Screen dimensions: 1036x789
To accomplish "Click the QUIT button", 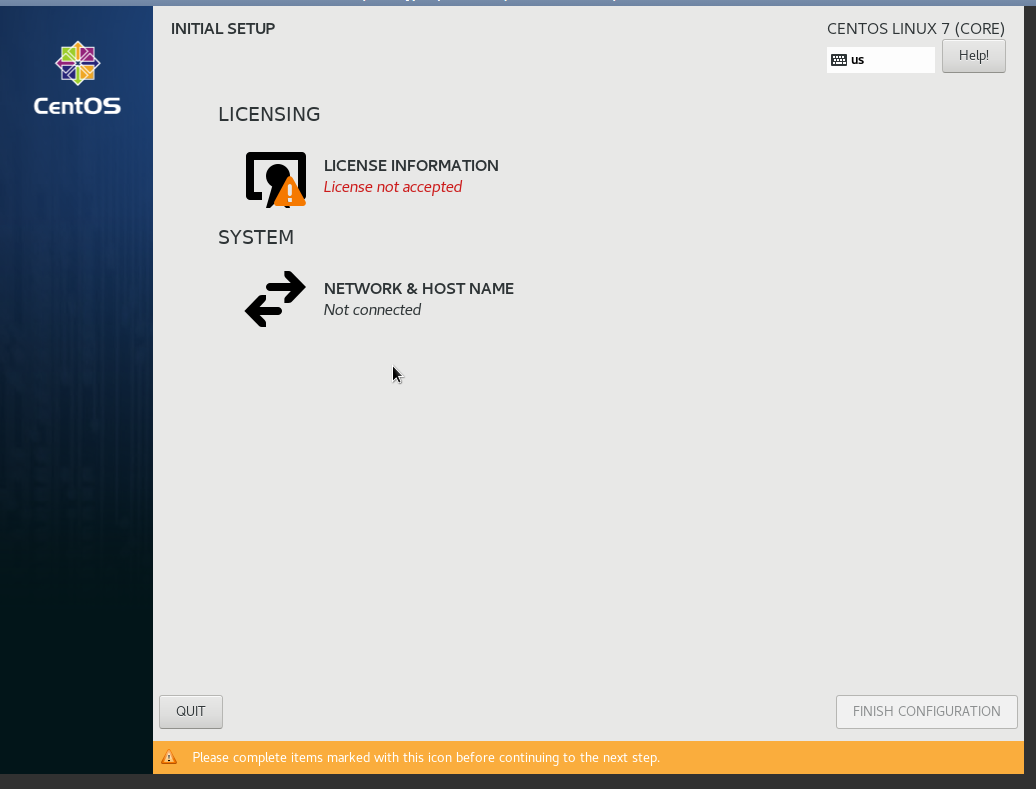I will point(191,712).
